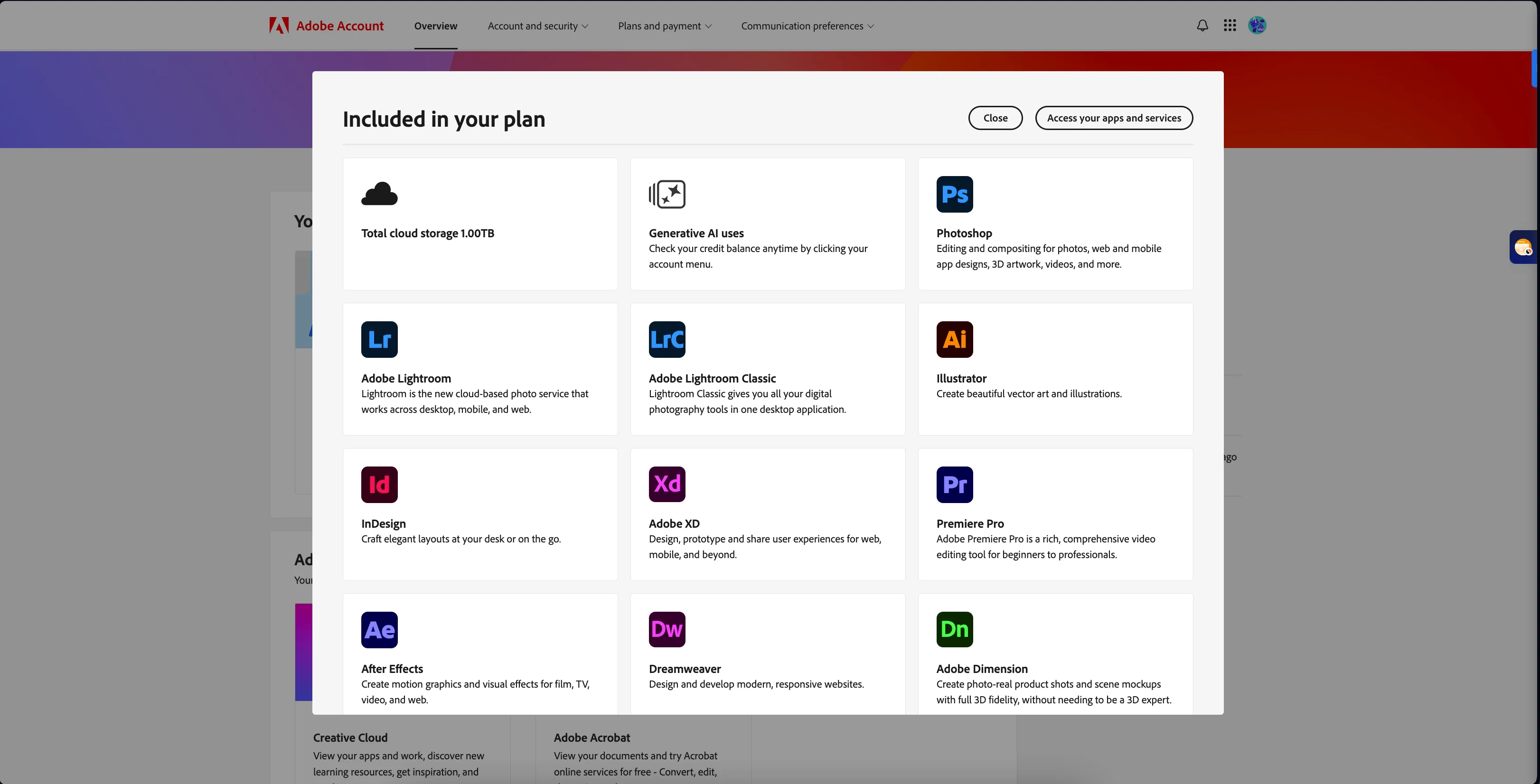Click the Dreamweaver icon
1540x784 pixels.
point(667,629)
